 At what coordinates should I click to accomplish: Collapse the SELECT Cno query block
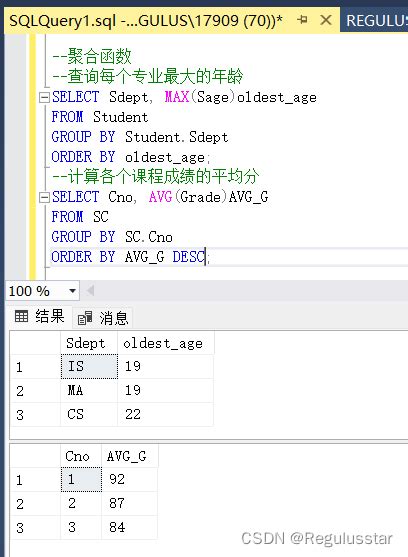(x=44, y=197)
